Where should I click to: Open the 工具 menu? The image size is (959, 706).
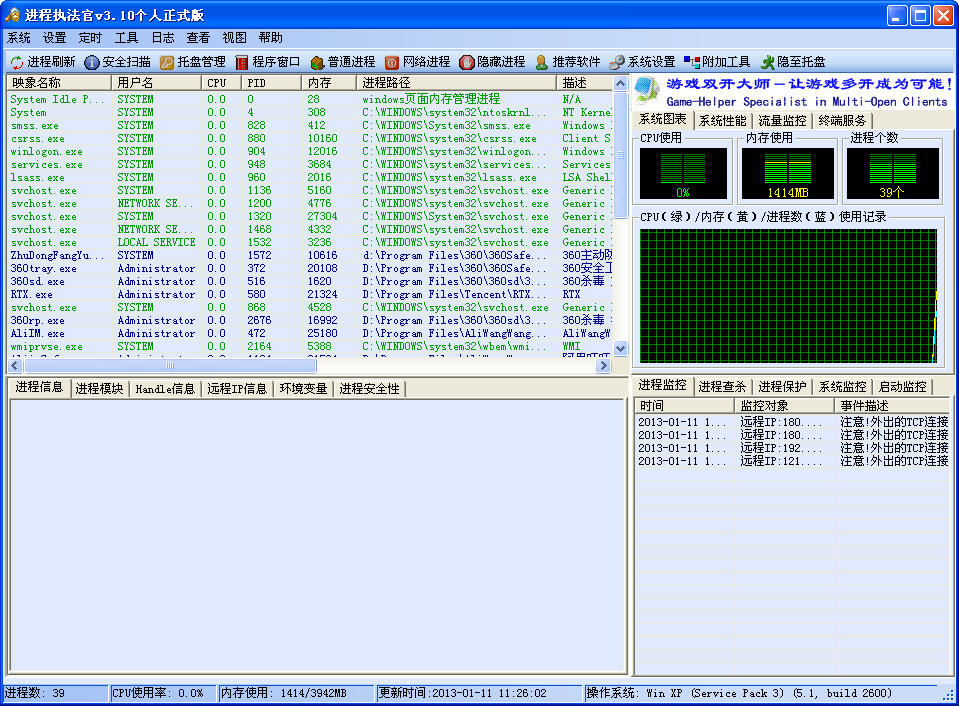127,38
